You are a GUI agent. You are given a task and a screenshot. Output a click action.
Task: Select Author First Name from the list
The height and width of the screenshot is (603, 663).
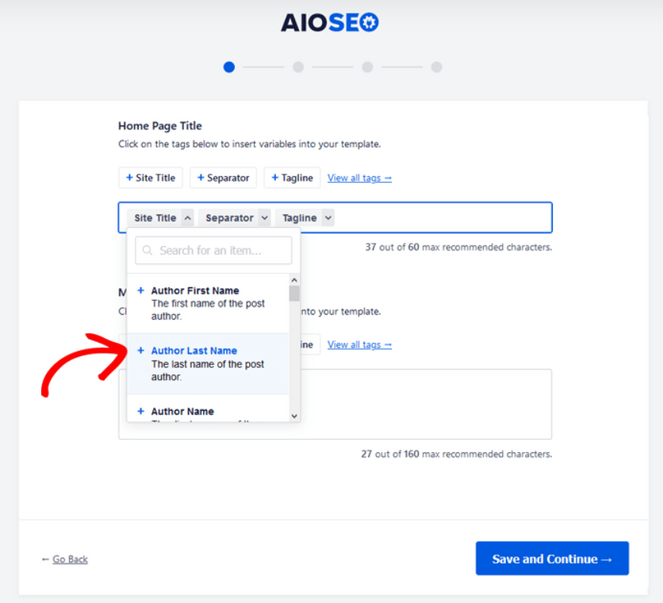(196, 291)
